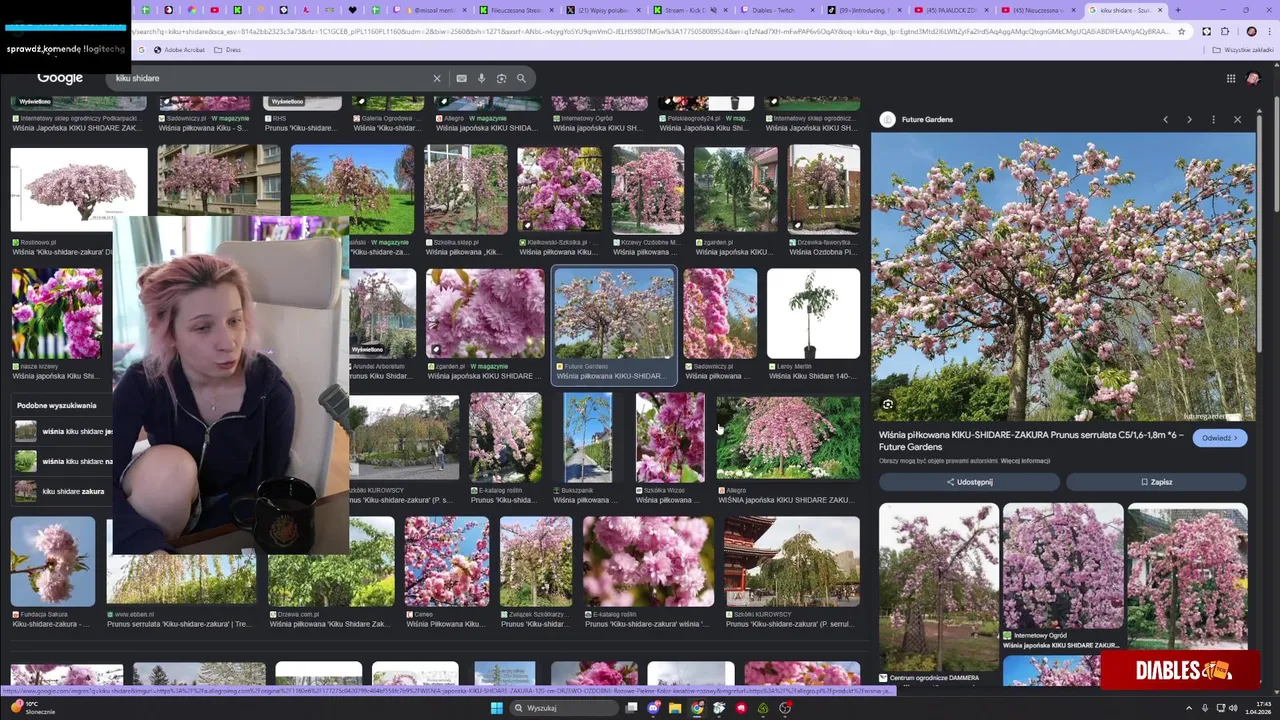Open Task View on the taskbar

[631, 708]
